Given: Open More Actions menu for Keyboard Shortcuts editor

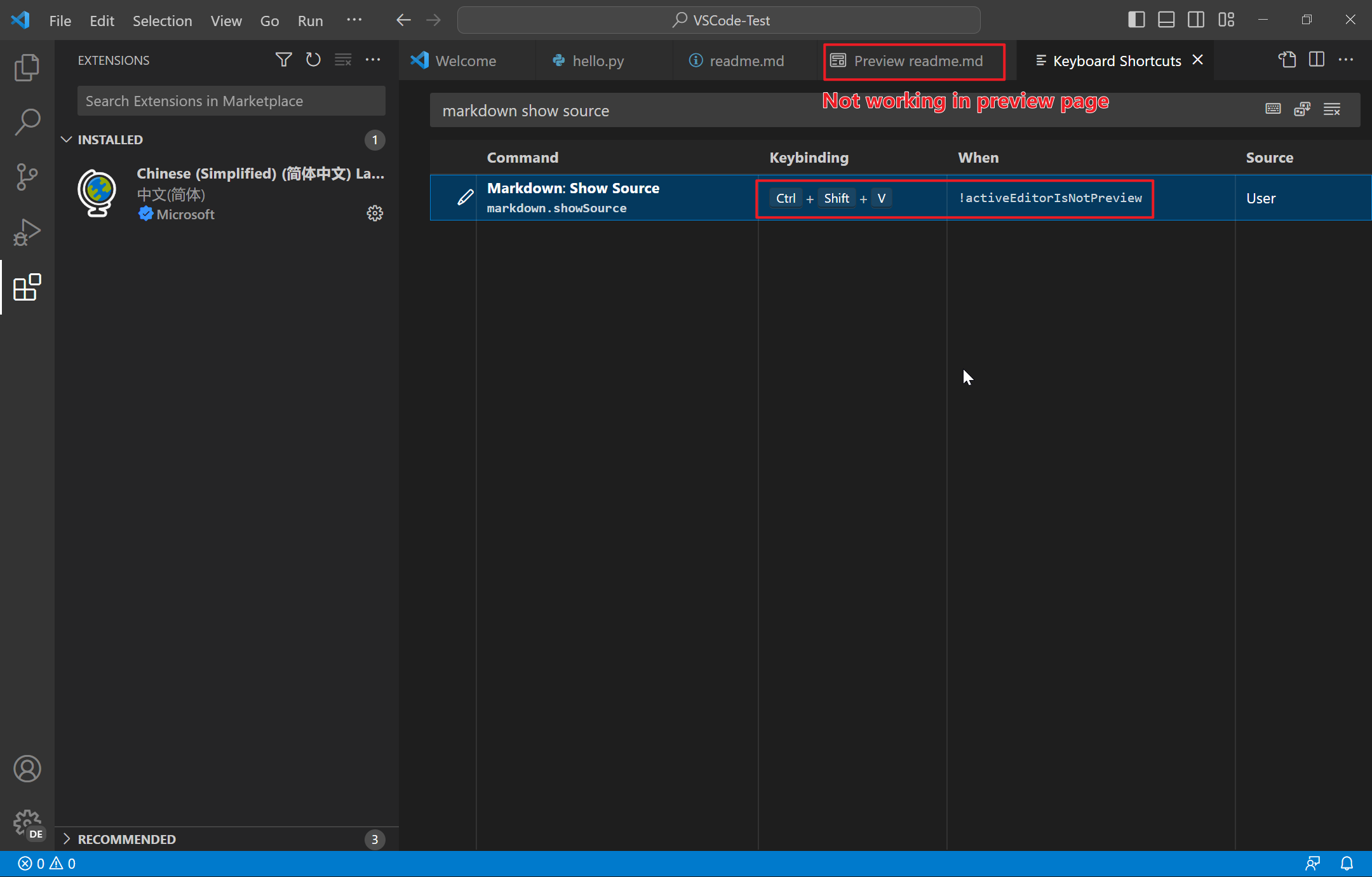Looking at the screenshot, I should tap(1347, 59).
